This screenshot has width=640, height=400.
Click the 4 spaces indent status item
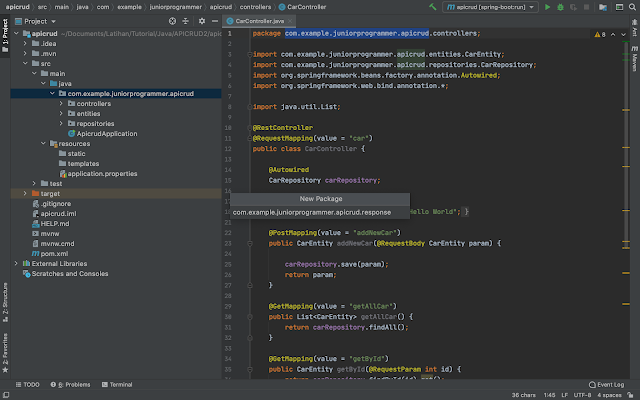pos(609,395)
